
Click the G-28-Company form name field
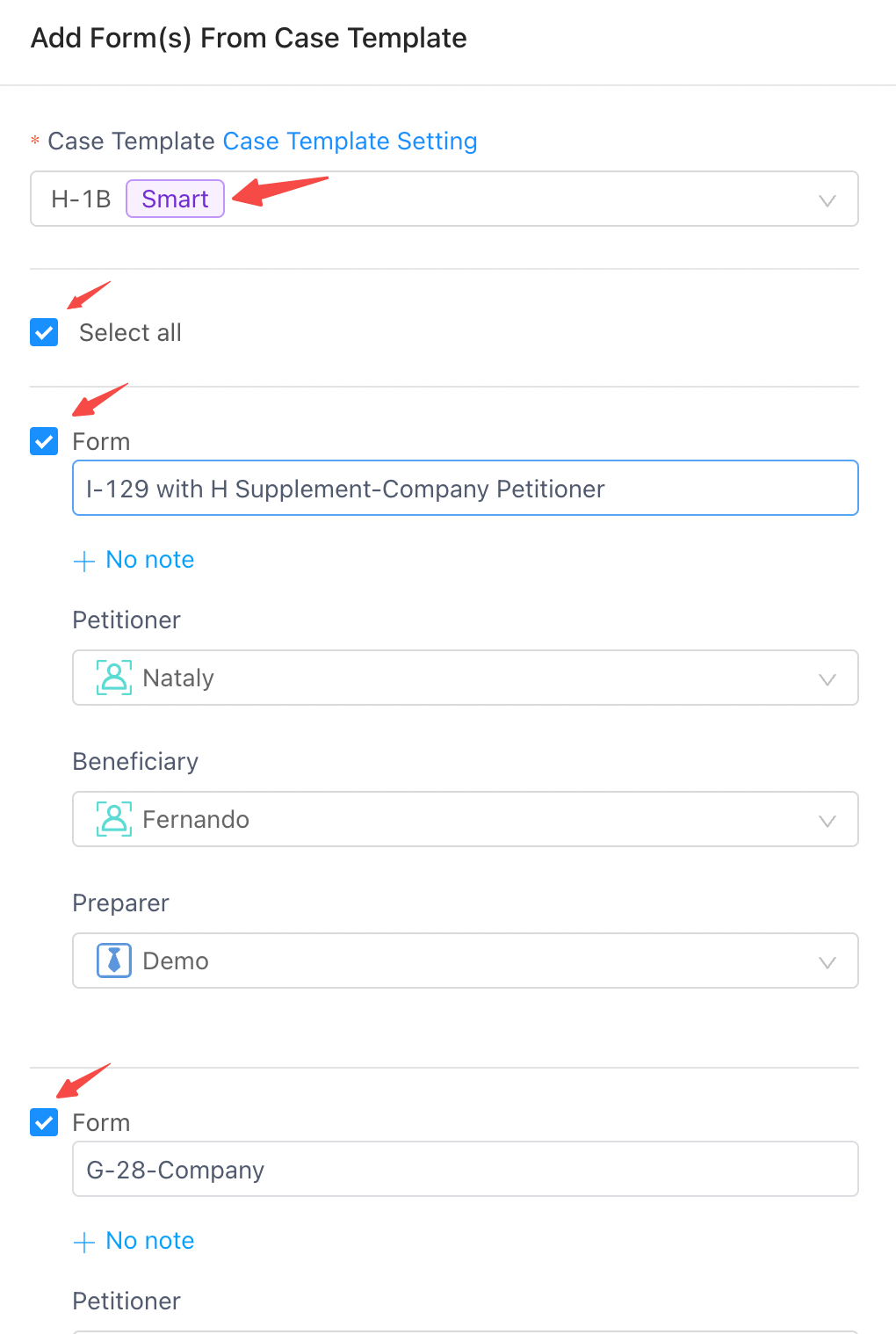tap(466, 1169)
